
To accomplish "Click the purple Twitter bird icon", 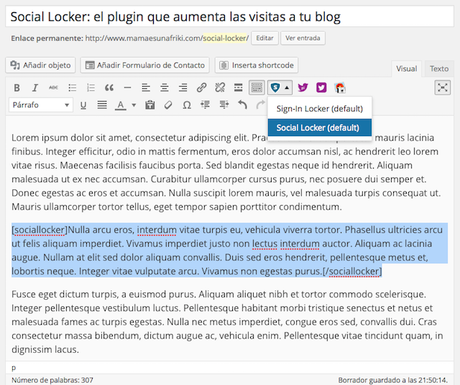I will tap(303, 88).
